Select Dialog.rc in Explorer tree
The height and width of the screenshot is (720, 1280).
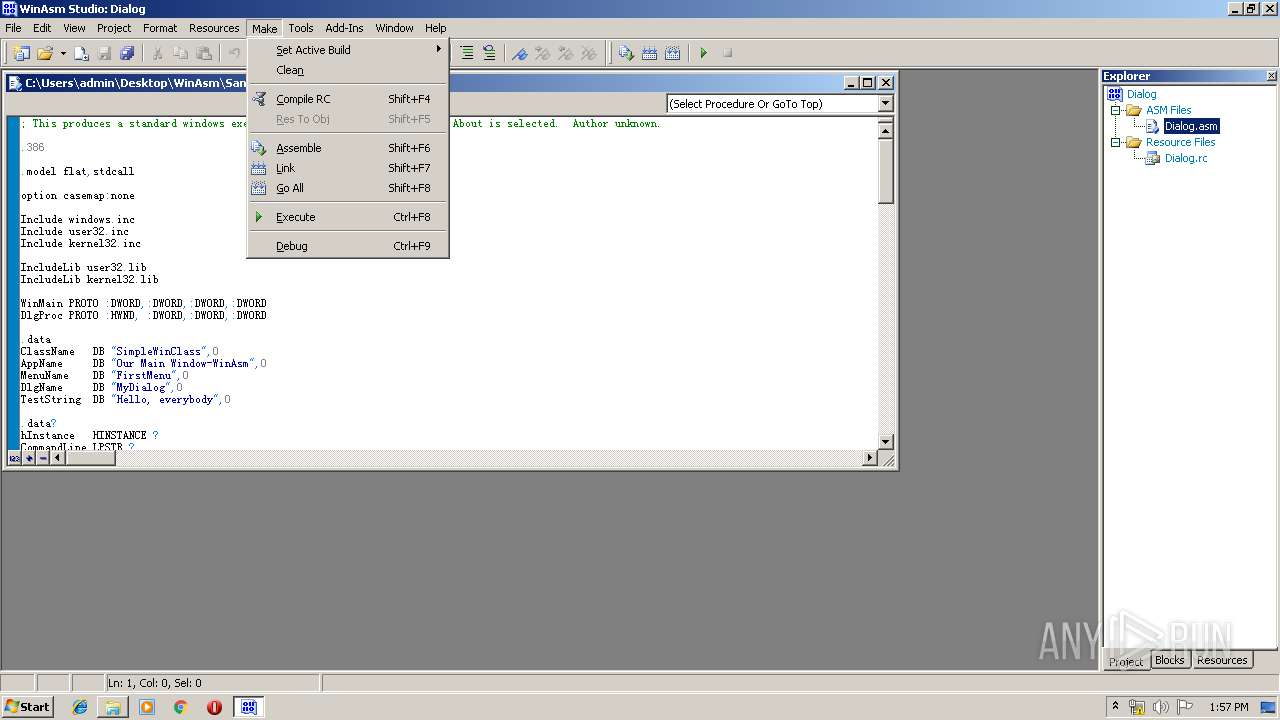[1186, 158]
